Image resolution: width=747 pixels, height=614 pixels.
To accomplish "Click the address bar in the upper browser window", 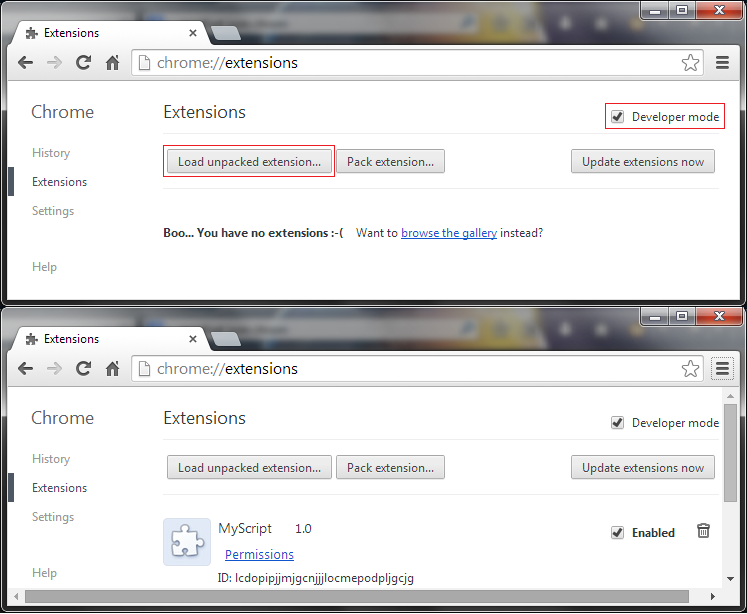I will coord(400,63).
